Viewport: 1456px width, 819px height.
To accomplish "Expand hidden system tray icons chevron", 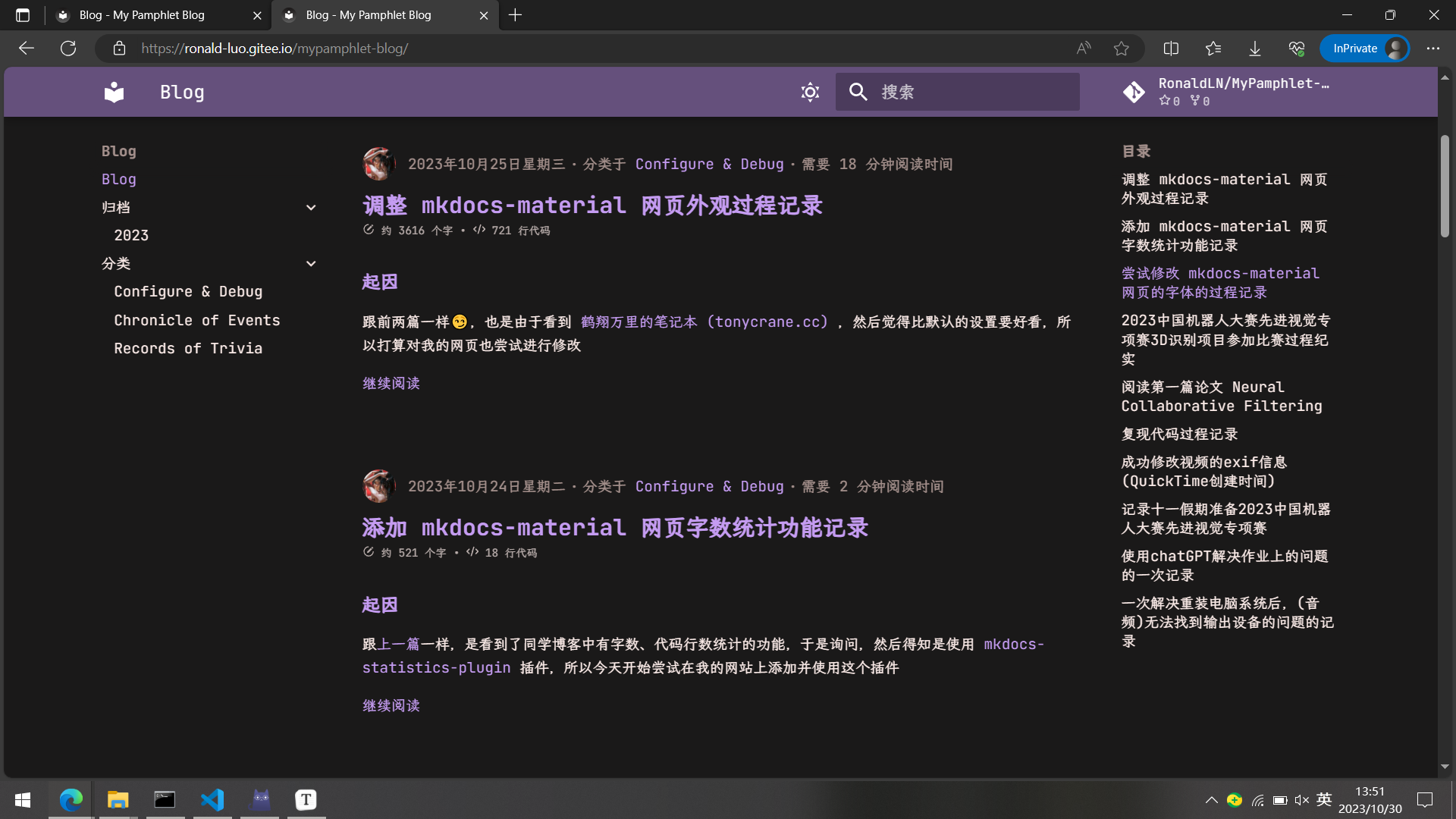I will pyautogui.click(x=1211, y=800).
